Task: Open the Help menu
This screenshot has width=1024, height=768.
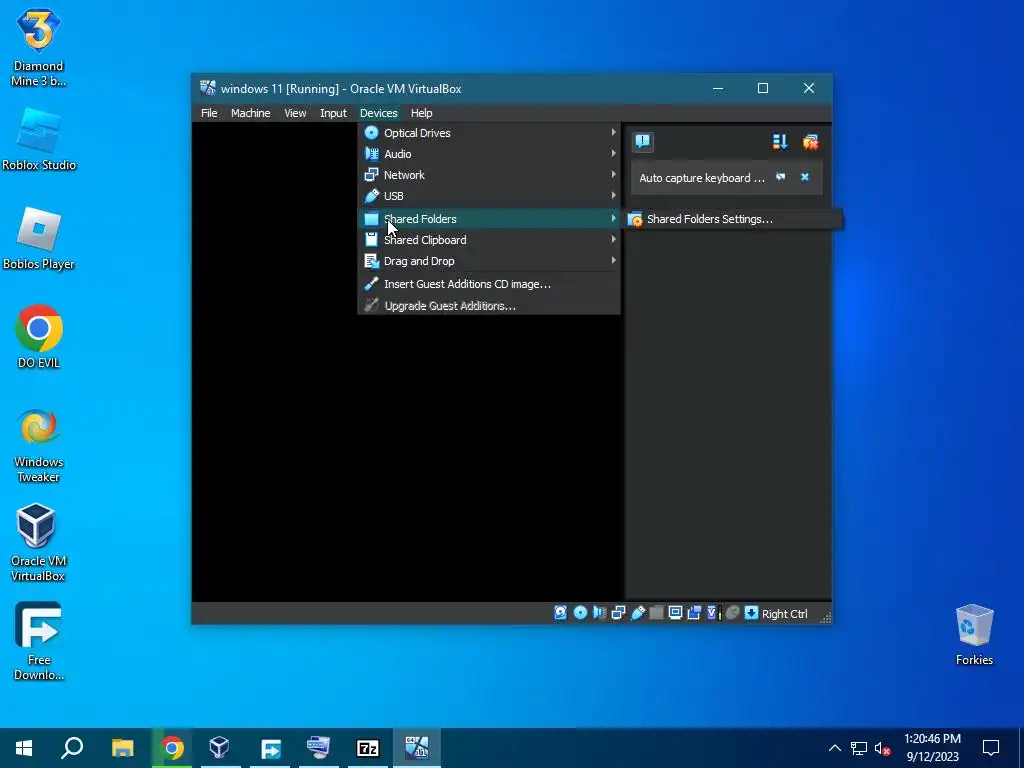Action: (x=421, y=113)
